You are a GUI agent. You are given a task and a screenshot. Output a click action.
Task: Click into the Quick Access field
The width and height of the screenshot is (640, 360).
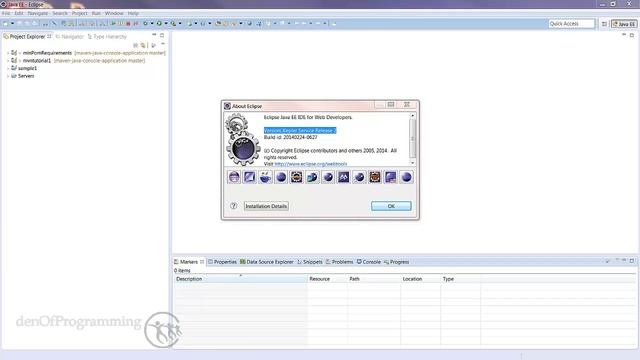point(571,24)
